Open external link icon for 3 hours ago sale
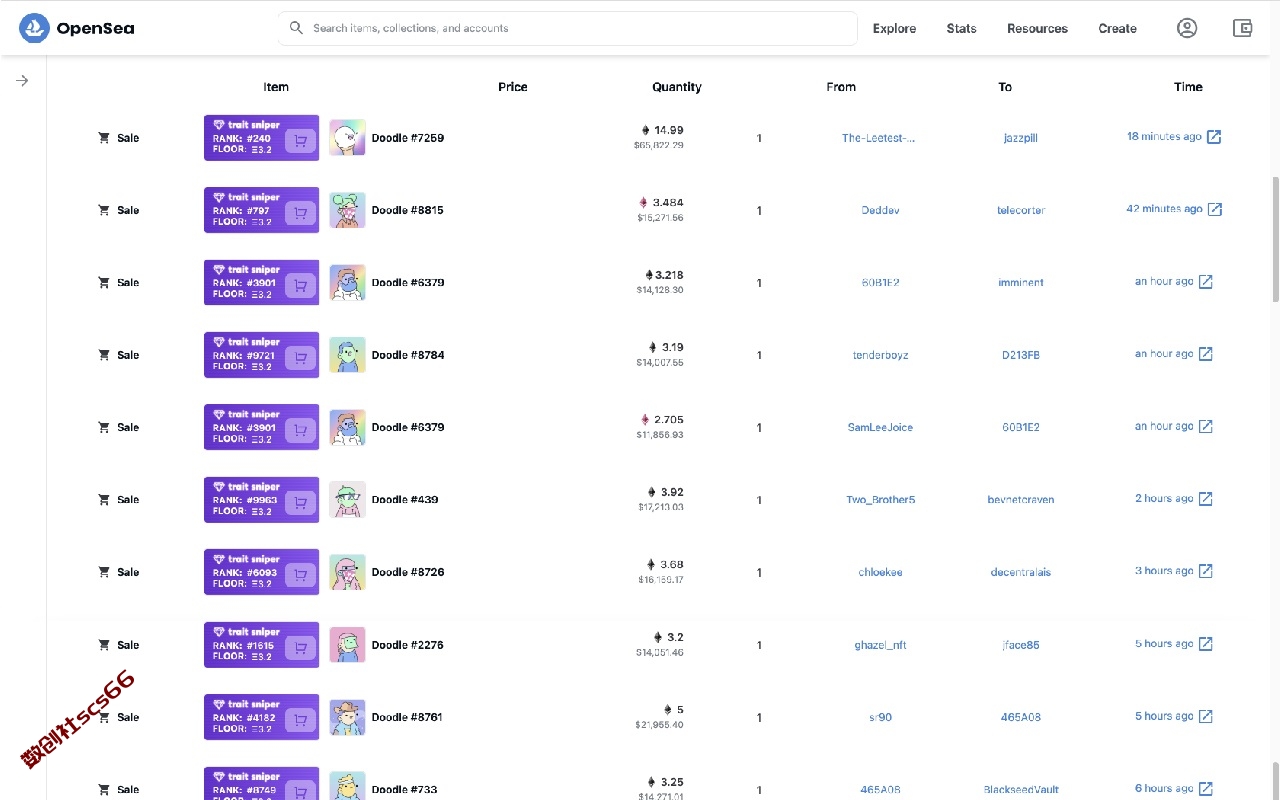1280x800 pixels. point(1206,571)
